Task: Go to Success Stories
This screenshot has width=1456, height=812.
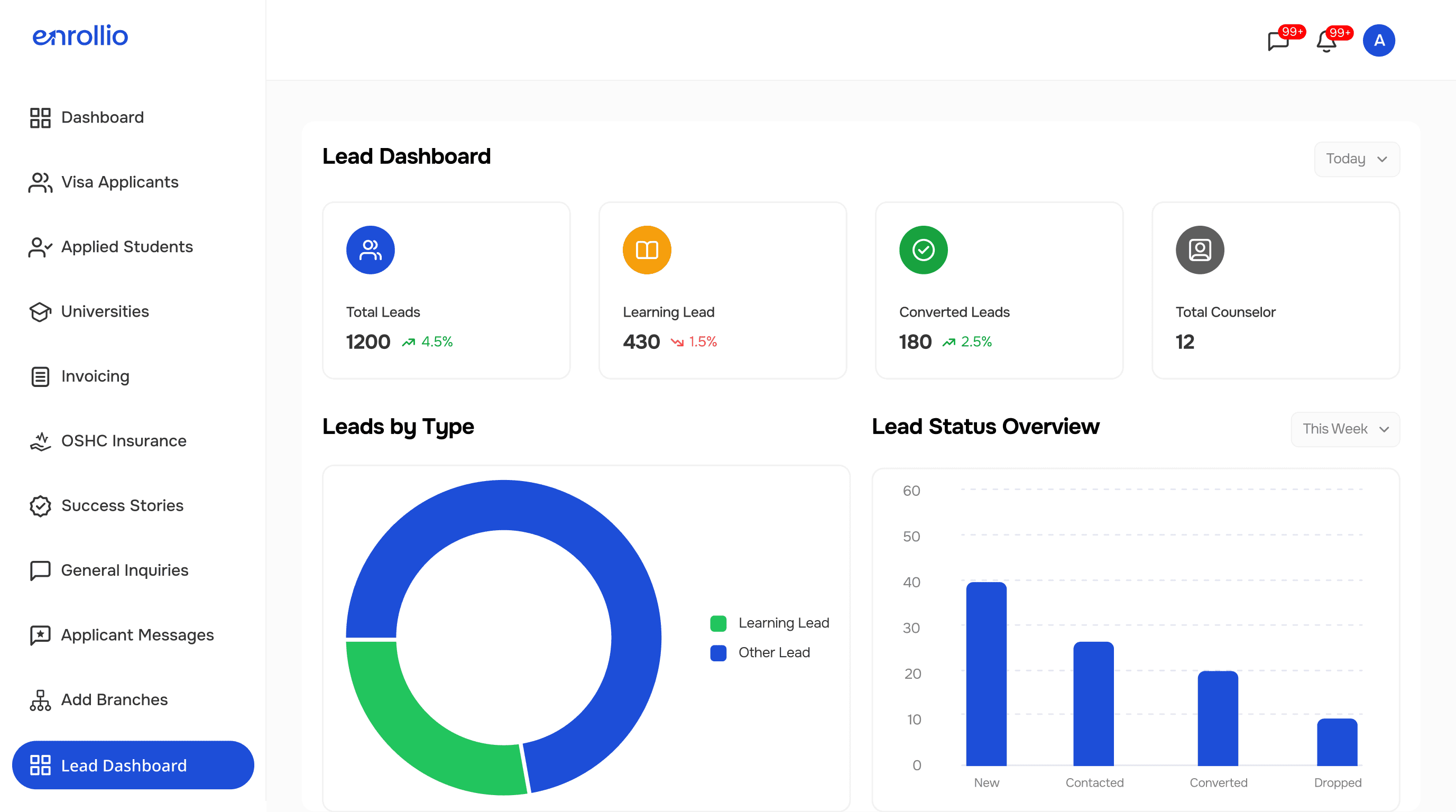Action: click(122, 505)
